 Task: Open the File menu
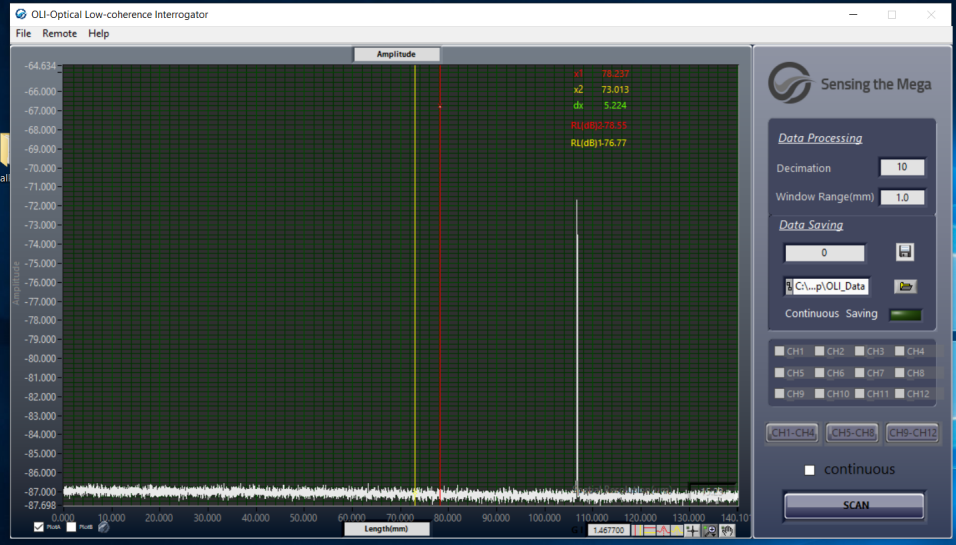pos(23,34)
